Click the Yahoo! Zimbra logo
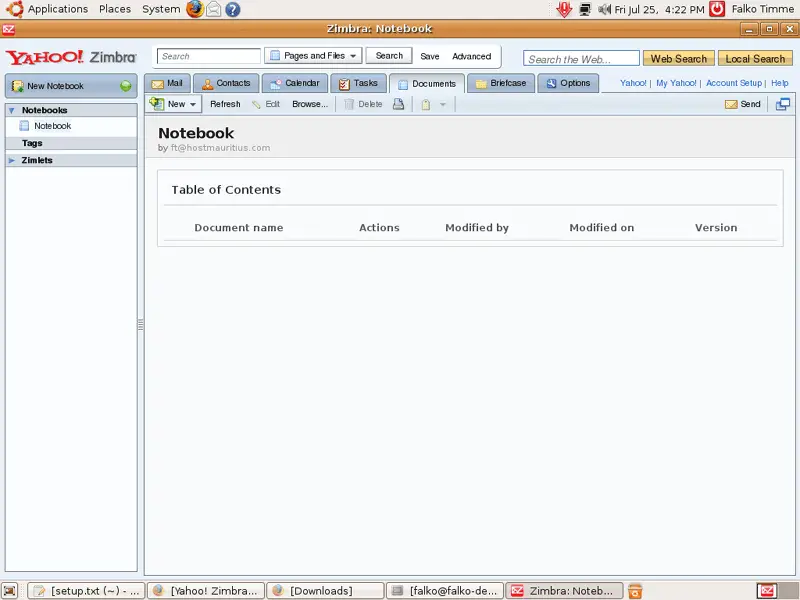 [71, 57]
